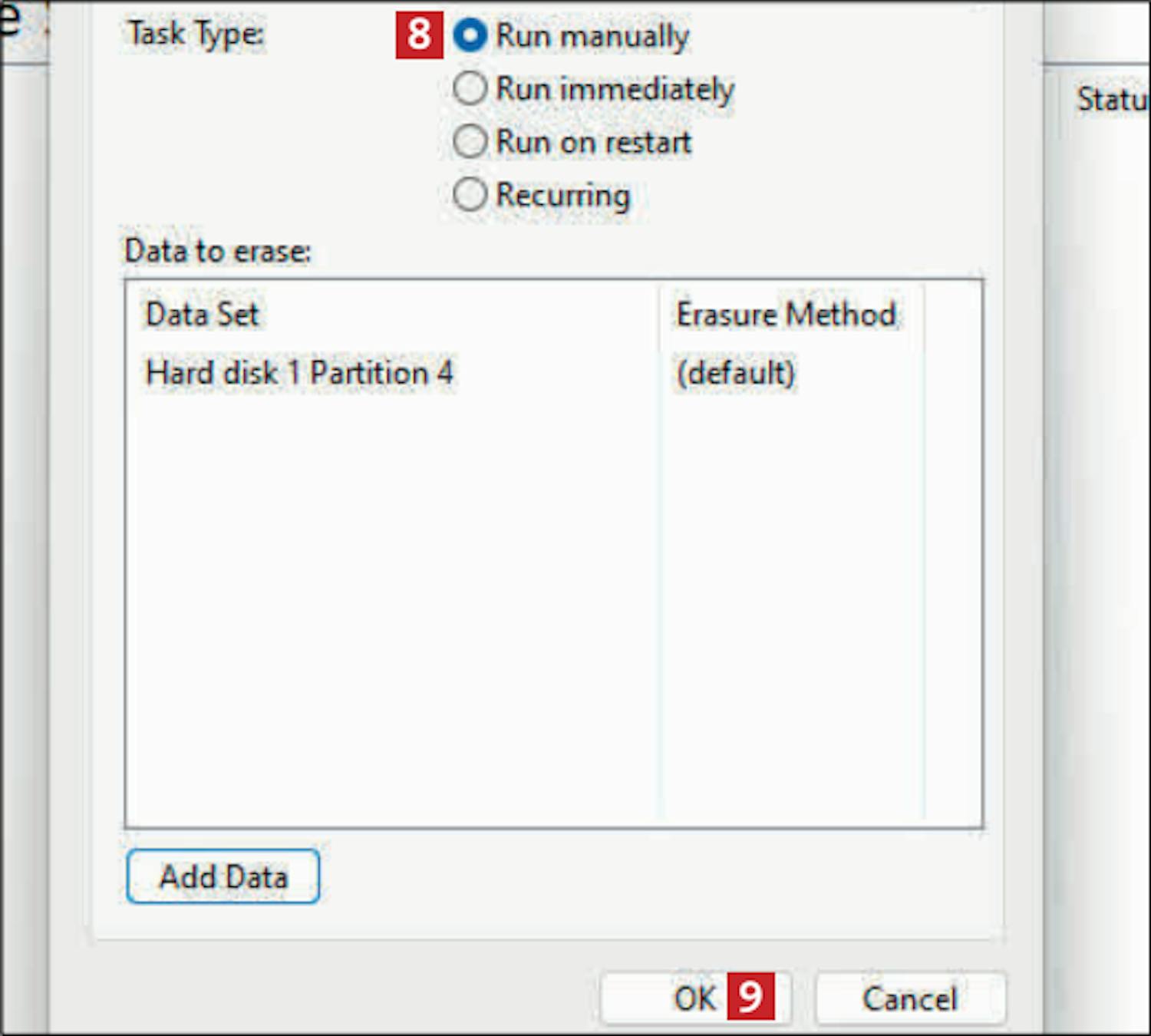
Task: Click the red step 8 marker
Action: tap(419, 35)
